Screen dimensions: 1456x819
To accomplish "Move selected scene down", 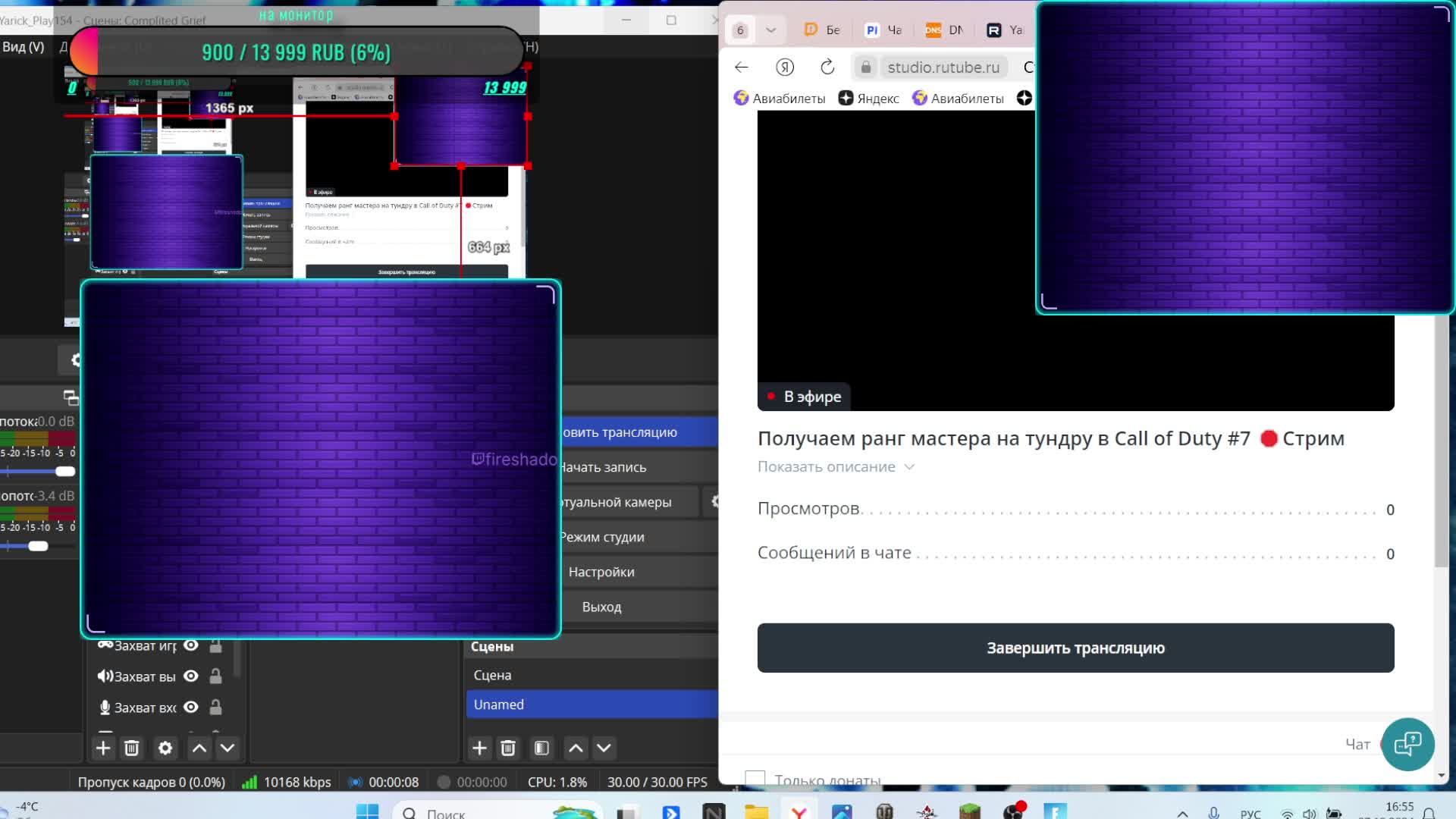I will (x=604, y=748).
